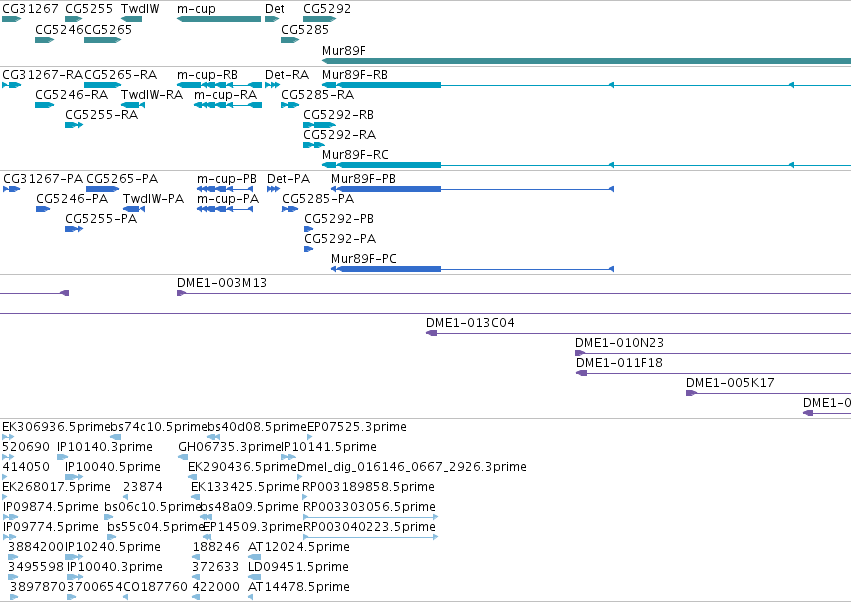Click the CG5285-RA transcript label
851x602 pixels.
pyautogui.click(x=317, y=94)
